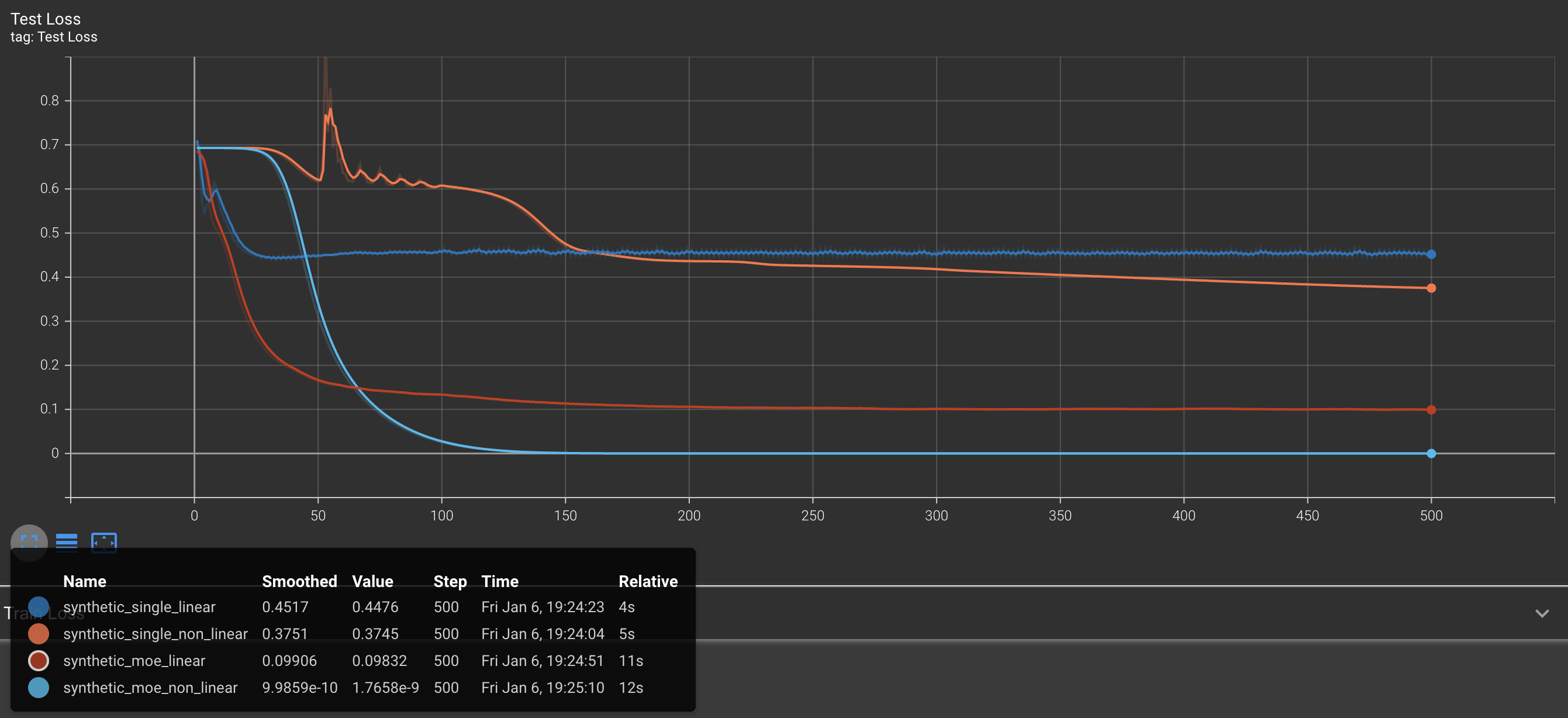Viewport: 1568px width, 718px height.
Task: Expand Train Loss section with chevron arrow
Action: tap(1541, 613)
